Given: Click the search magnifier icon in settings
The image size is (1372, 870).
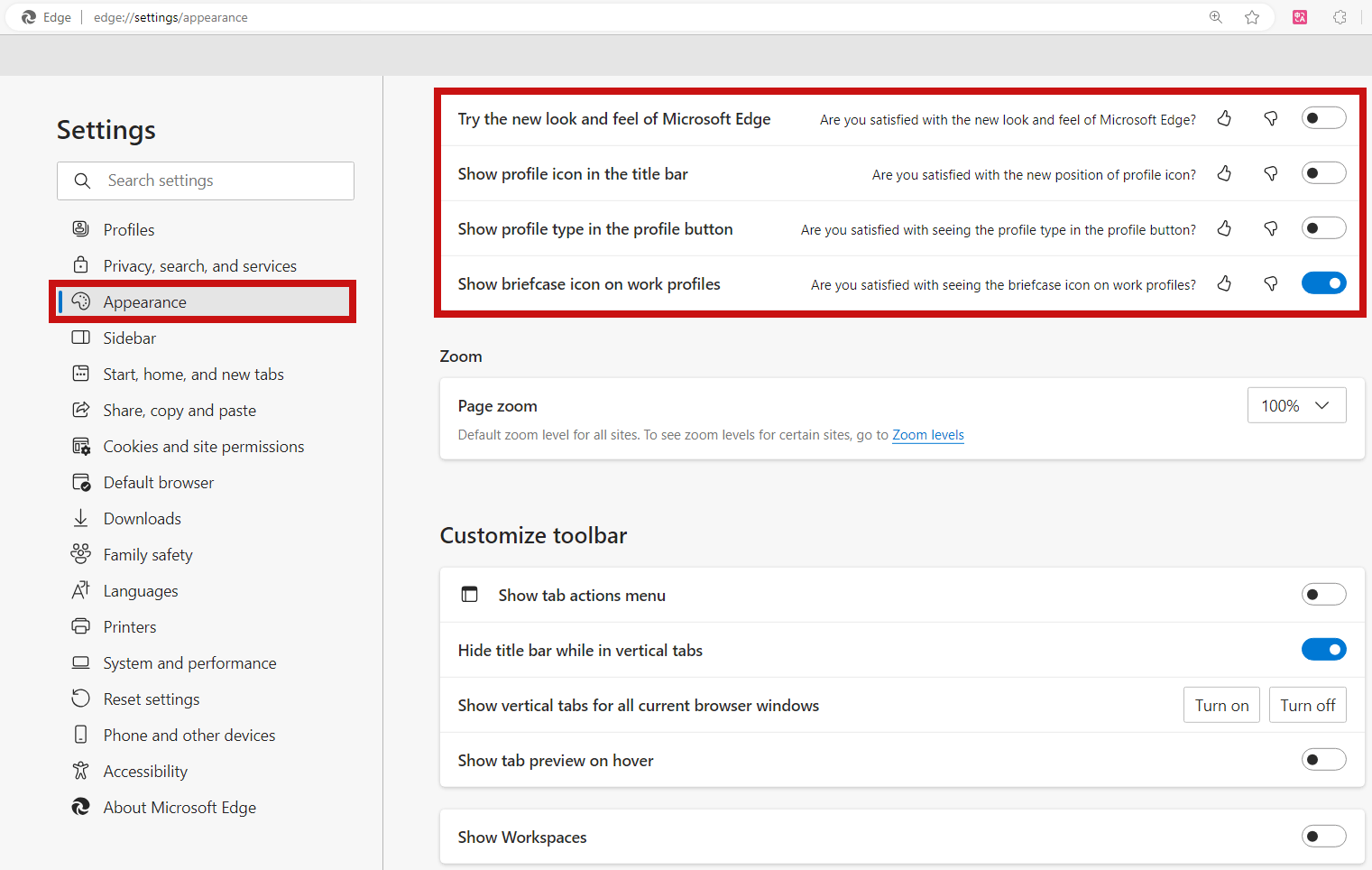Looking at the screenshot, I should click(x=82, y=180).
